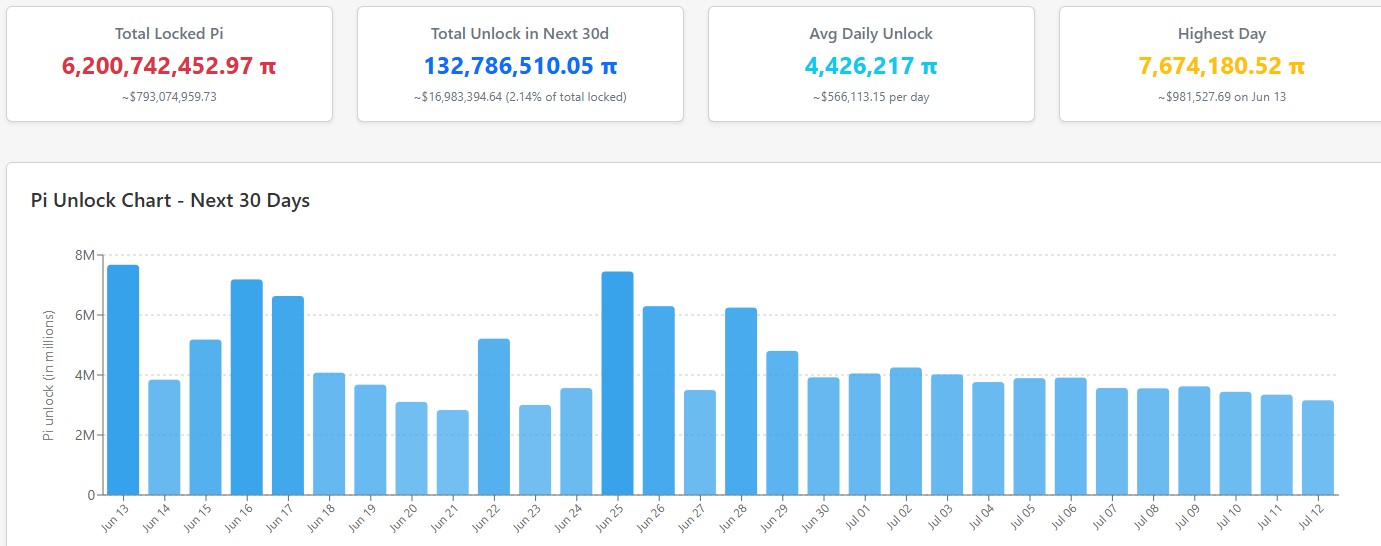Click the Jul 09 x-axis label
The image size is (1381, 546).
1187,517
